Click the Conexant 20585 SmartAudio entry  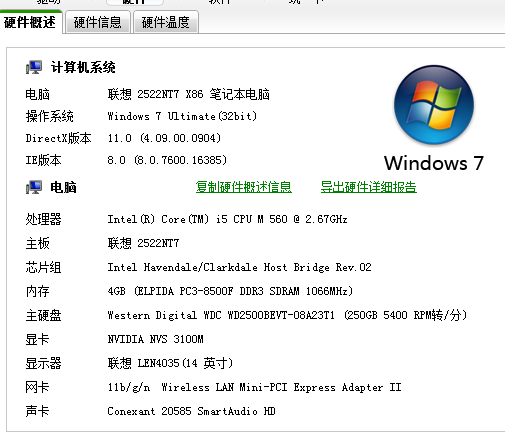click(191, 411)
